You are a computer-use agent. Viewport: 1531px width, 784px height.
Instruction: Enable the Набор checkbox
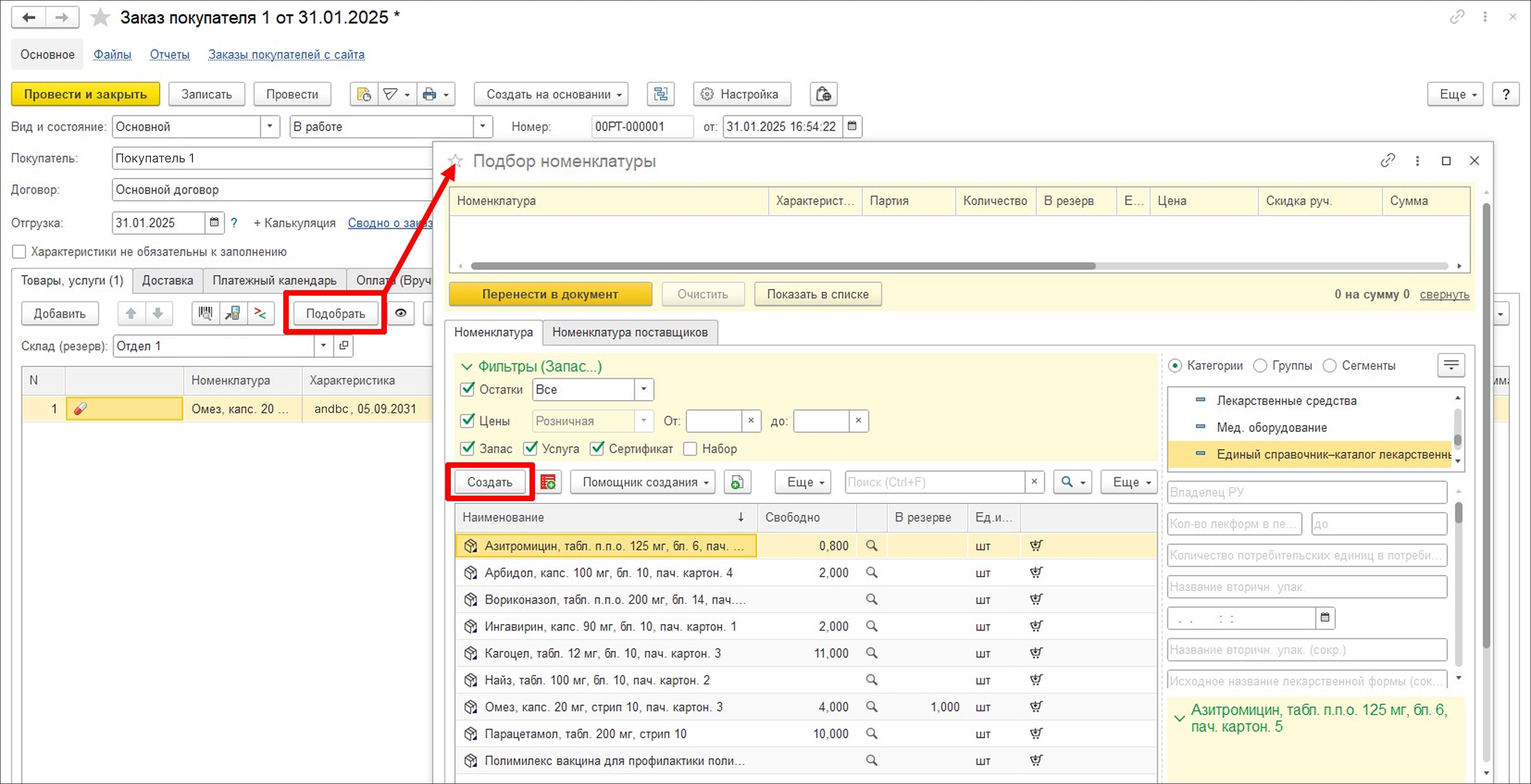tap(690, 449)
